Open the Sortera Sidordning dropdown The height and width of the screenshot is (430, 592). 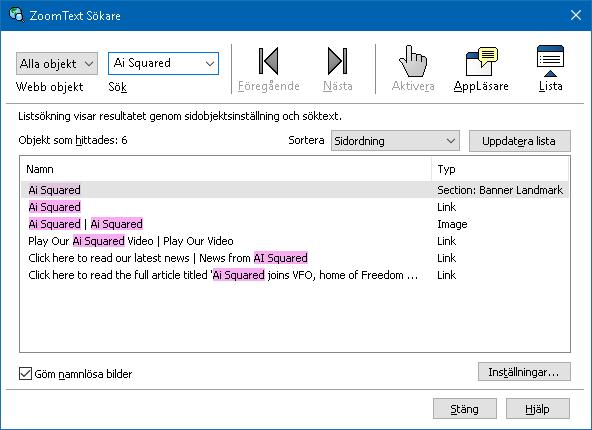[x=395, y=141]
